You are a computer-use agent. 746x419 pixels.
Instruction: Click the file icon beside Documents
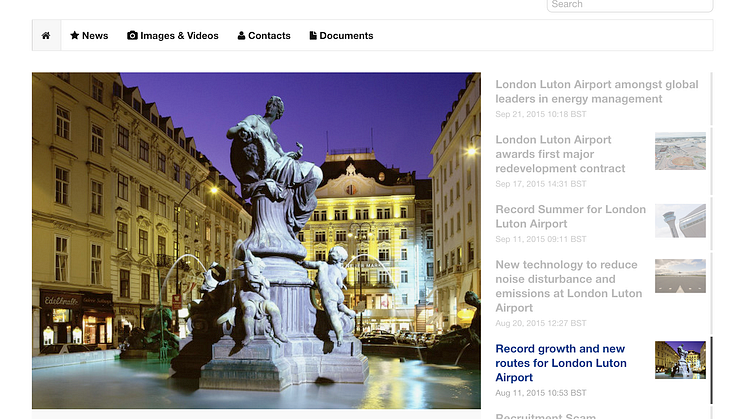tap(313, 35)
